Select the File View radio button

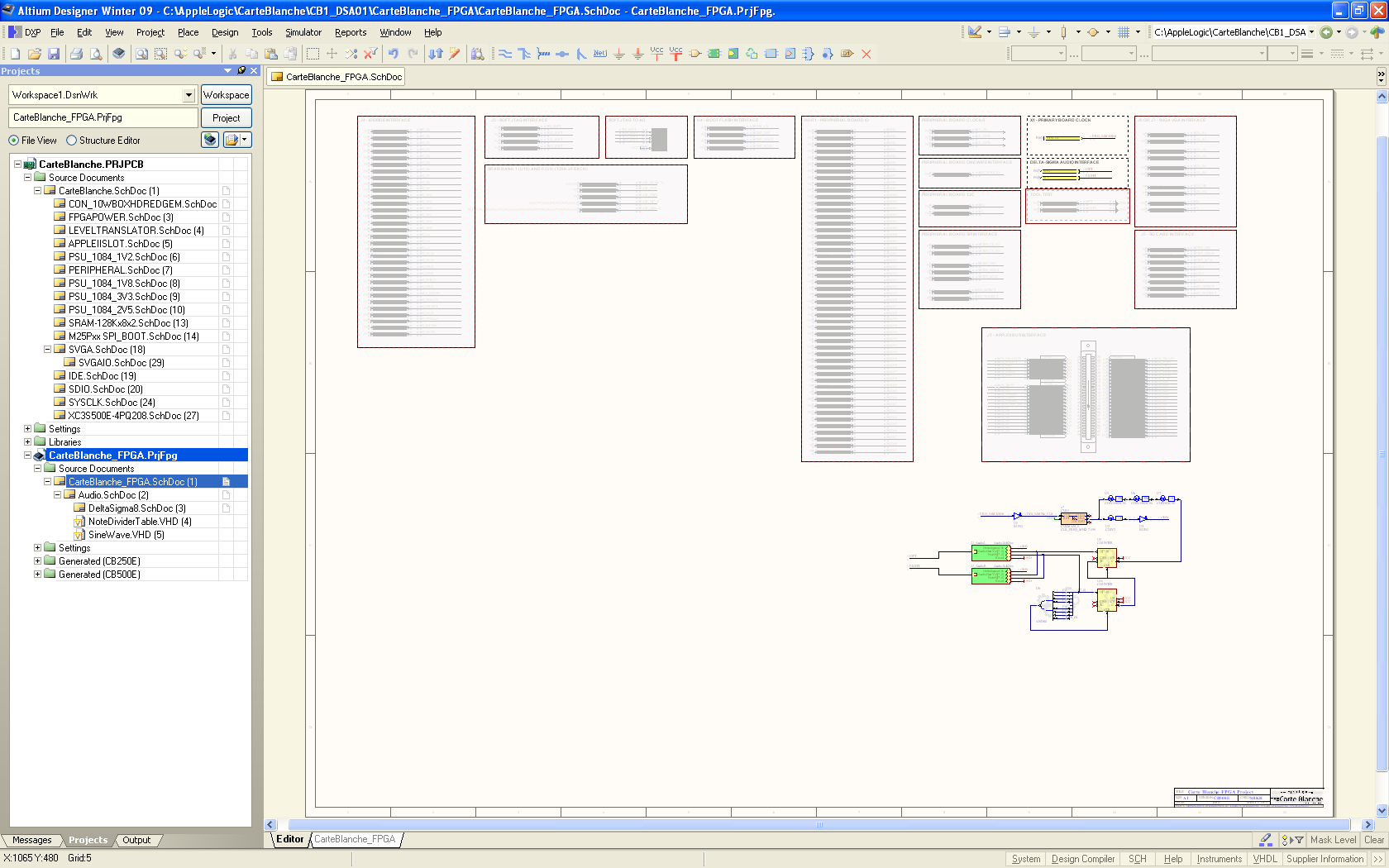click(13, 141)
